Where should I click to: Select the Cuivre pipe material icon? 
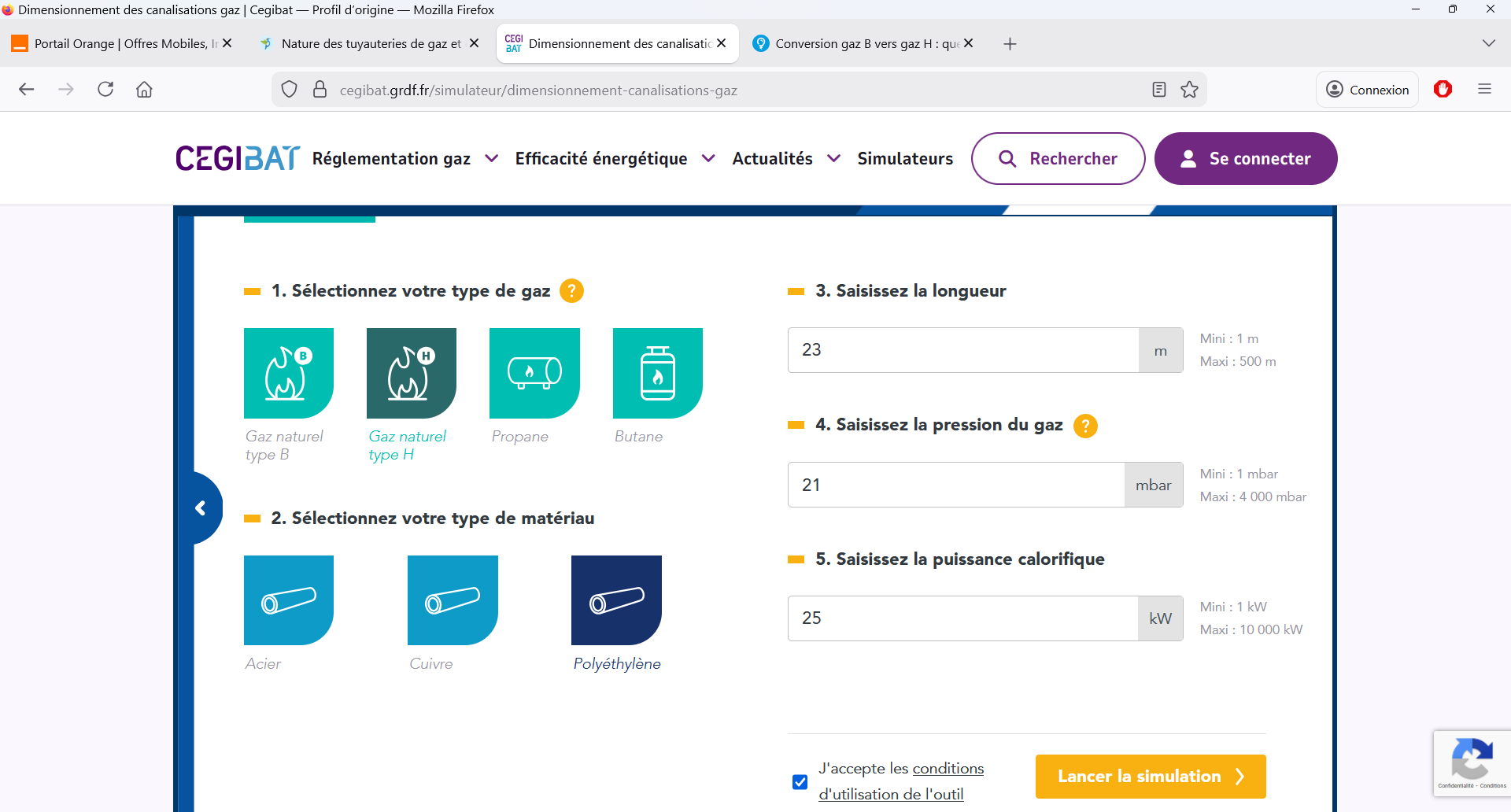tap(453, 600)
